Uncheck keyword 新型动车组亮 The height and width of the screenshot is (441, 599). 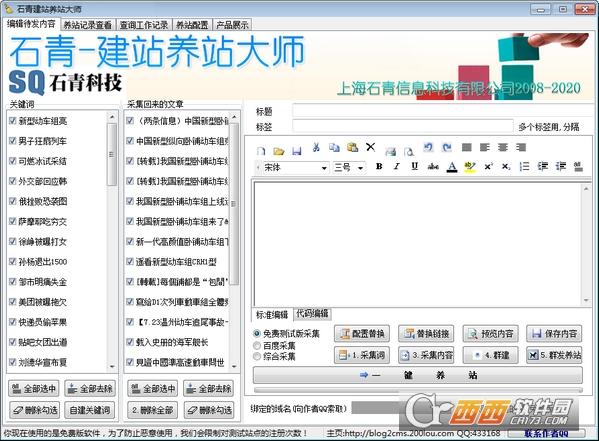(x=13, y=121)
